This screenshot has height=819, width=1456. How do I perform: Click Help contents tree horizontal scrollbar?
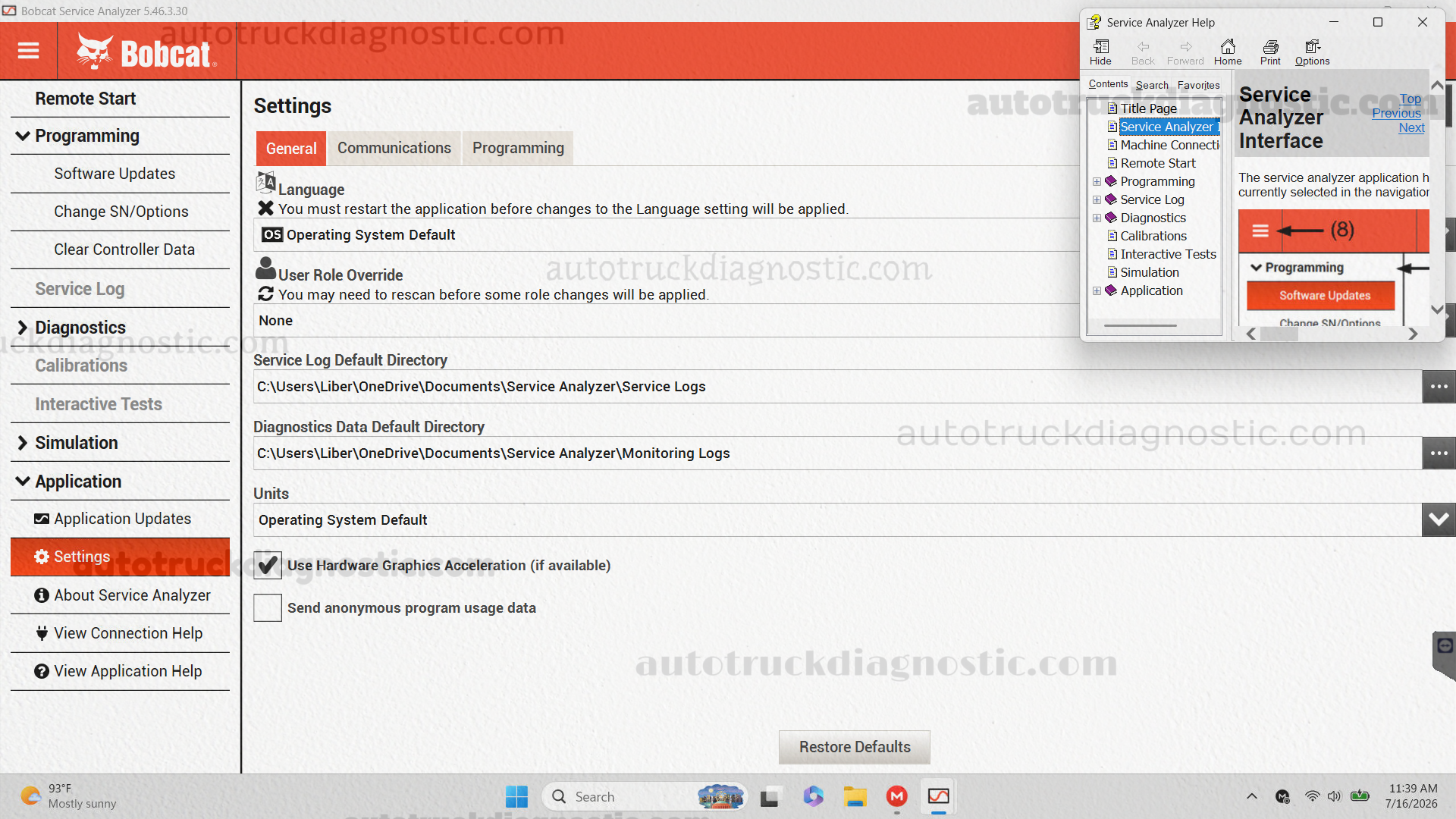[1140, 325]
